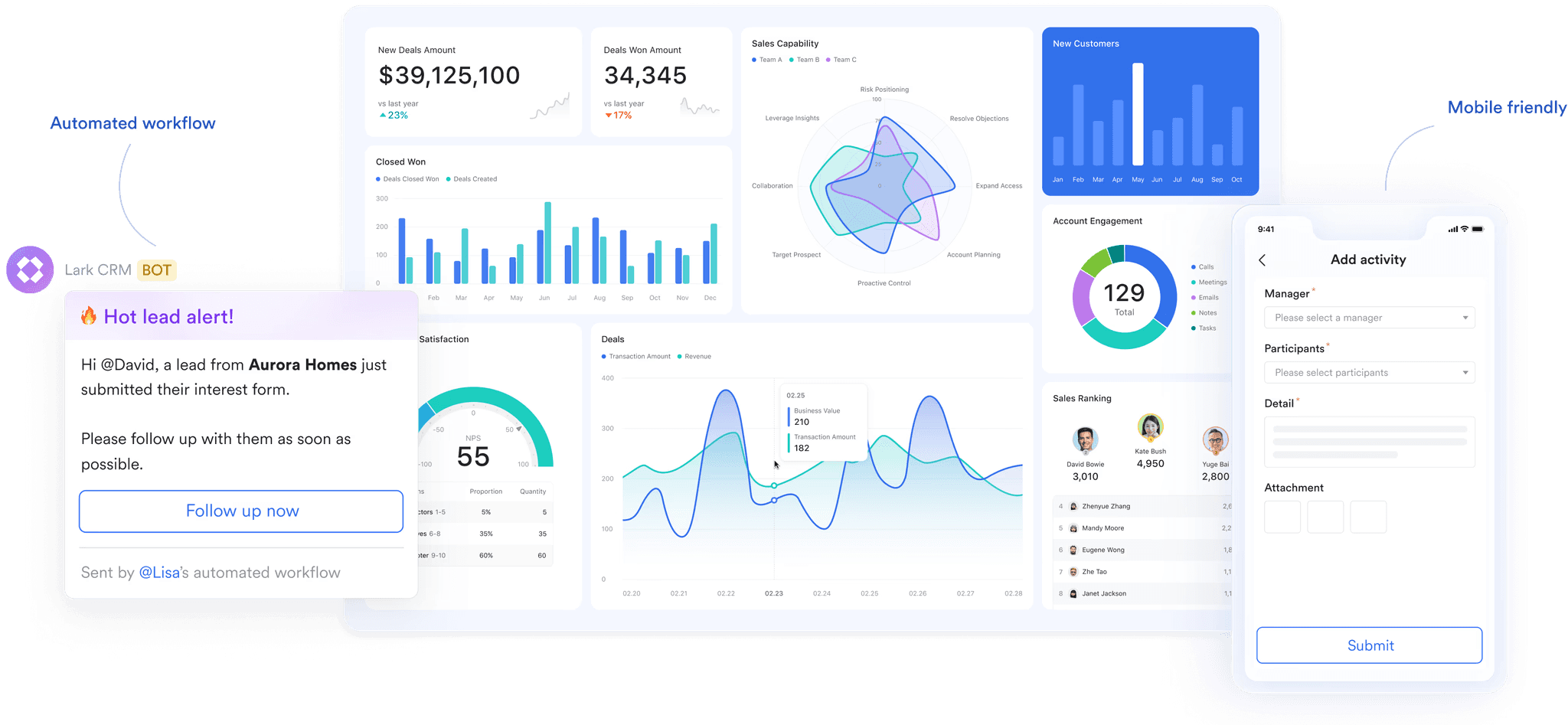The image size is (1568, 725).
Task: Open the 'Please select participants' dropdown
Action: pyautogui.click(x=1369, y=373)
